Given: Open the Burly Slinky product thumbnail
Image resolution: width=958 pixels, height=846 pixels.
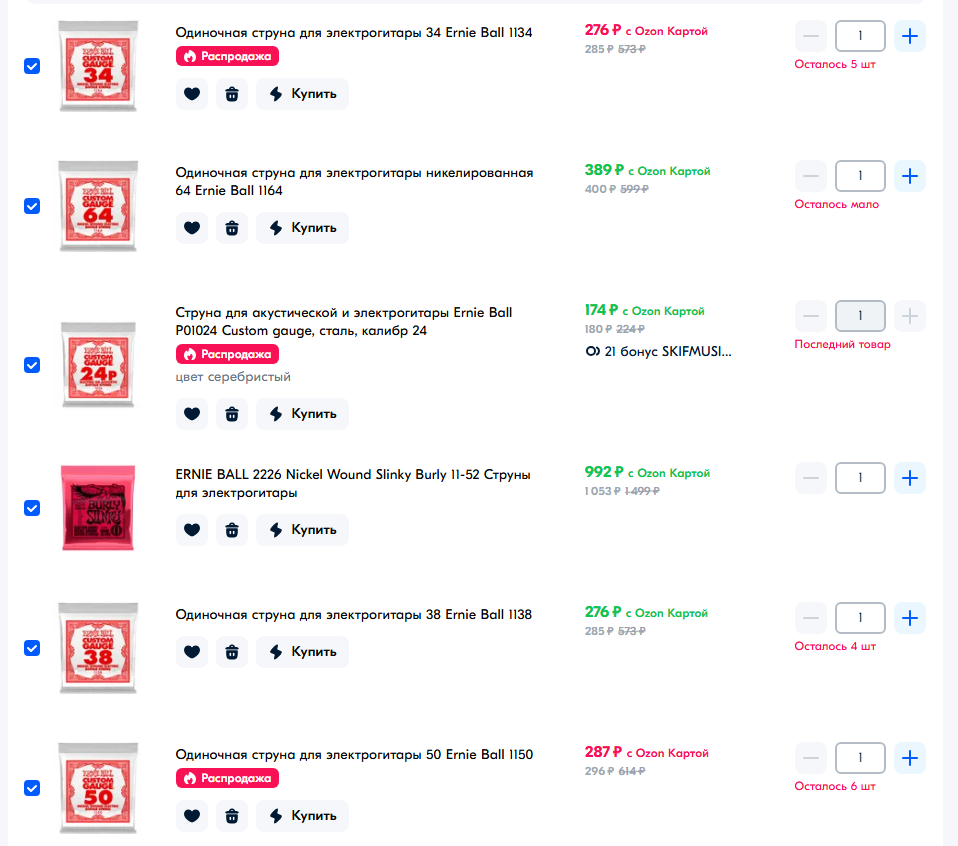Looking at the screenshot, I should click(98, 508).
